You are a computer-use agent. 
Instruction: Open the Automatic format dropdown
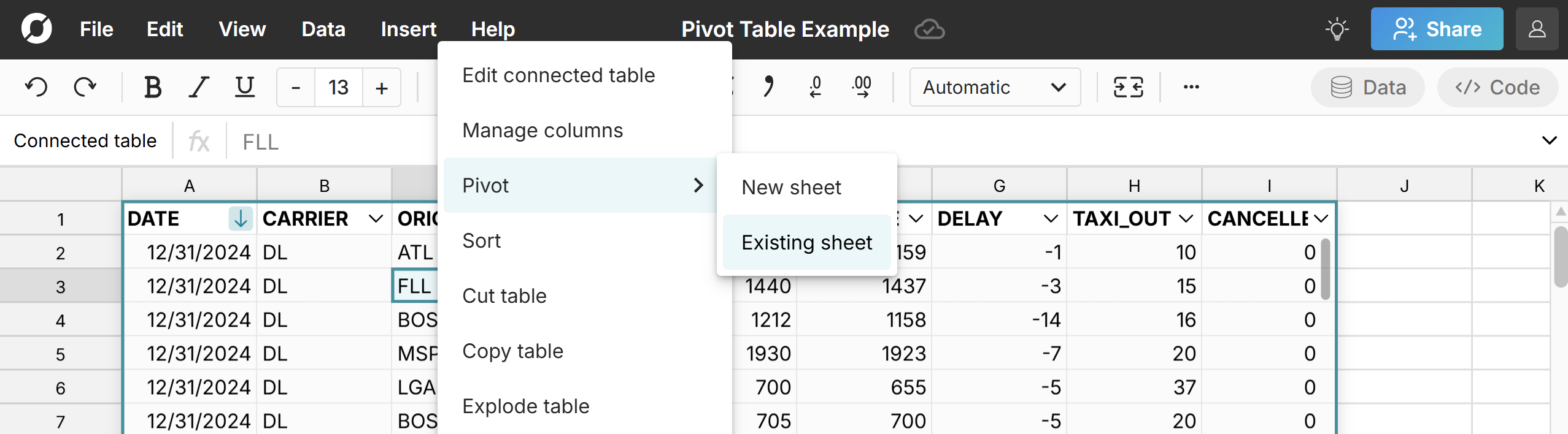click(994, 87)
